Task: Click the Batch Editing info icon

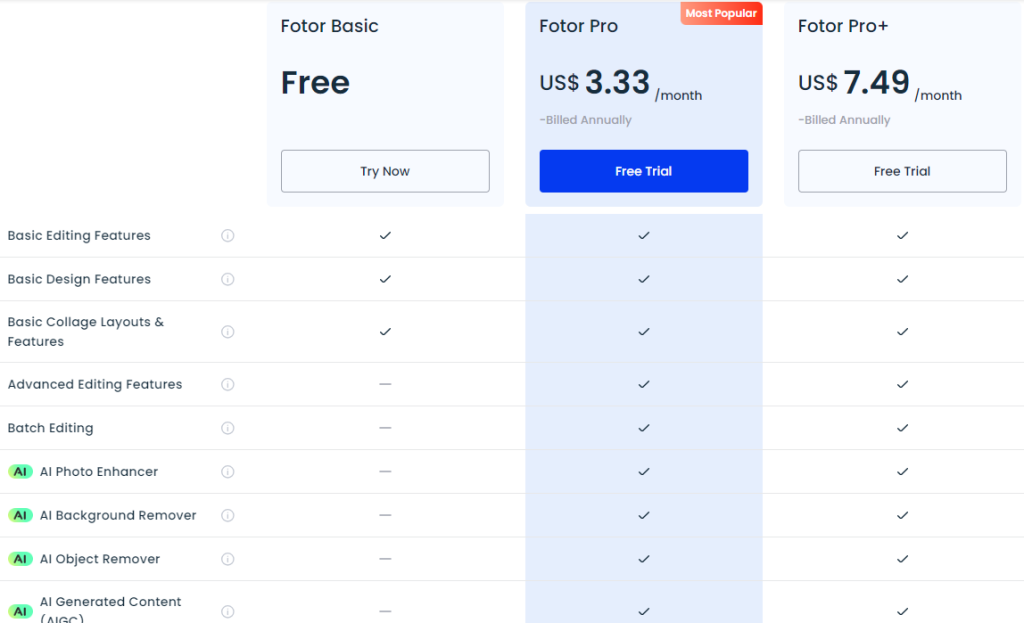Action: (x=227, y=427)
